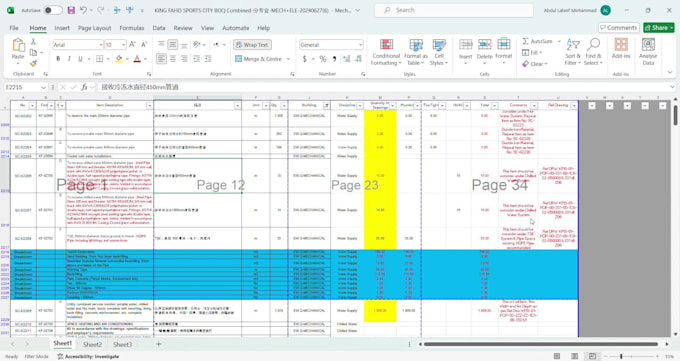Click the Increase Decimal icon
The height and width of the screenshot is (361, 680).
click(347, 59)
